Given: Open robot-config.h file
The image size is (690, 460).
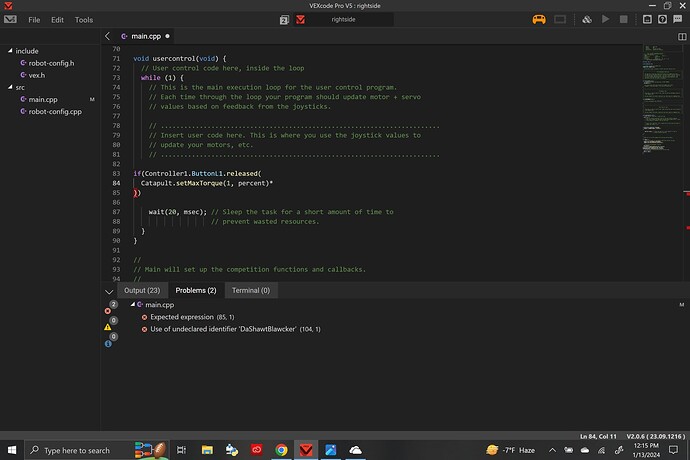Looking at the screenshot, I should tap(51, 63).
